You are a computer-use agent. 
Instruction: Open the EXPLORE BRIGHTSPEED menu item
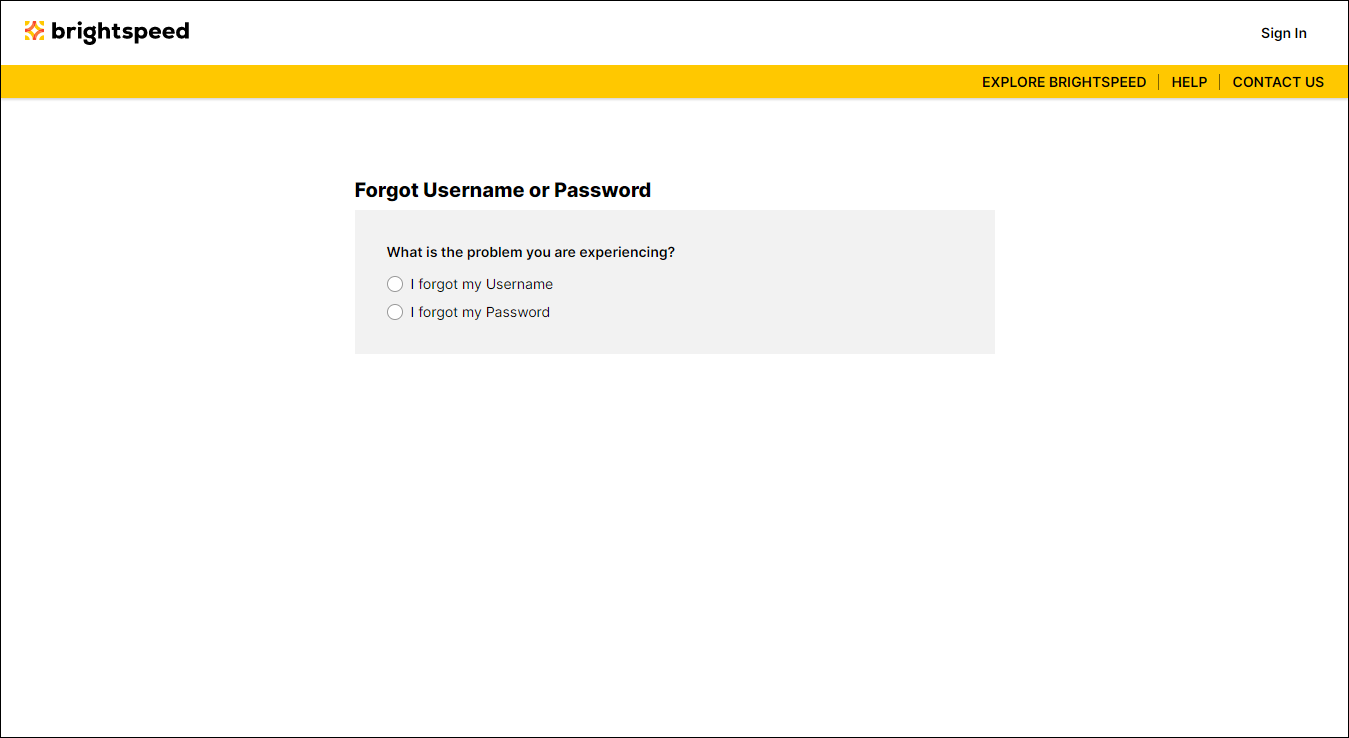click(1064, 82)
